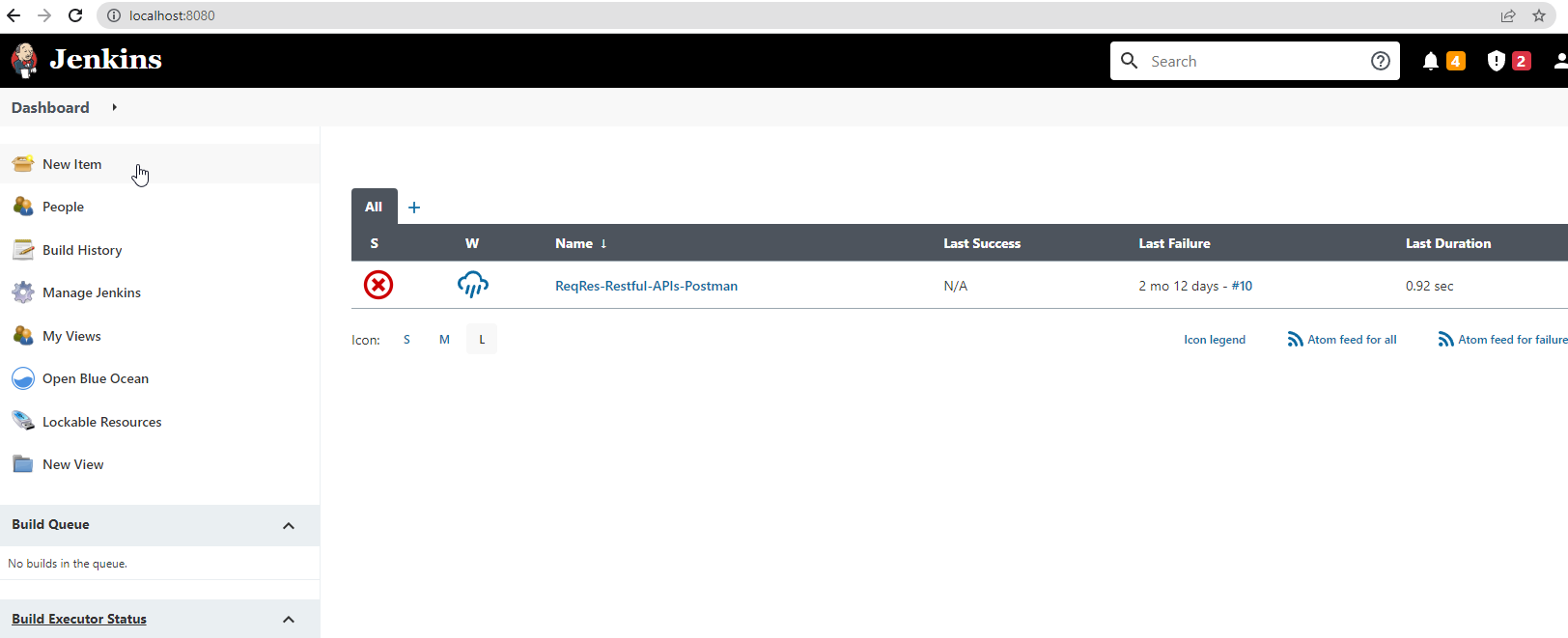
Task: Open Lockable Resources link
Action: point(102,422)
